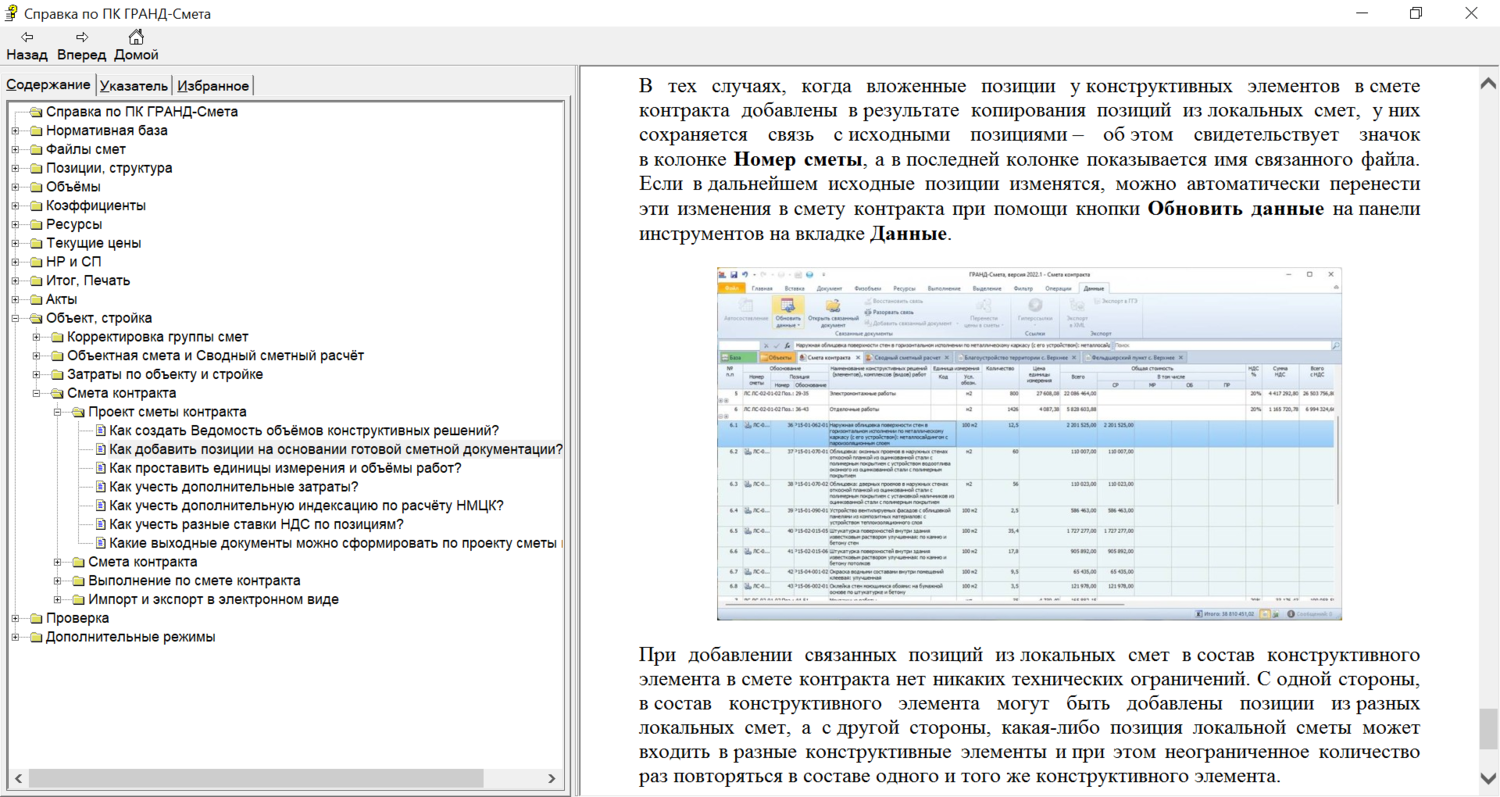
Task: Switch to the Указатель tab
Action: point(134,86)
